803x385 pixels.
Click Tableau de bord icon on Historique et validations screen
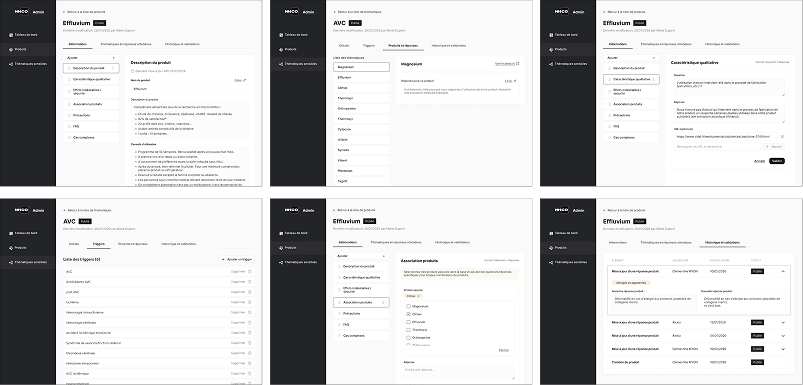click(551, 233)
